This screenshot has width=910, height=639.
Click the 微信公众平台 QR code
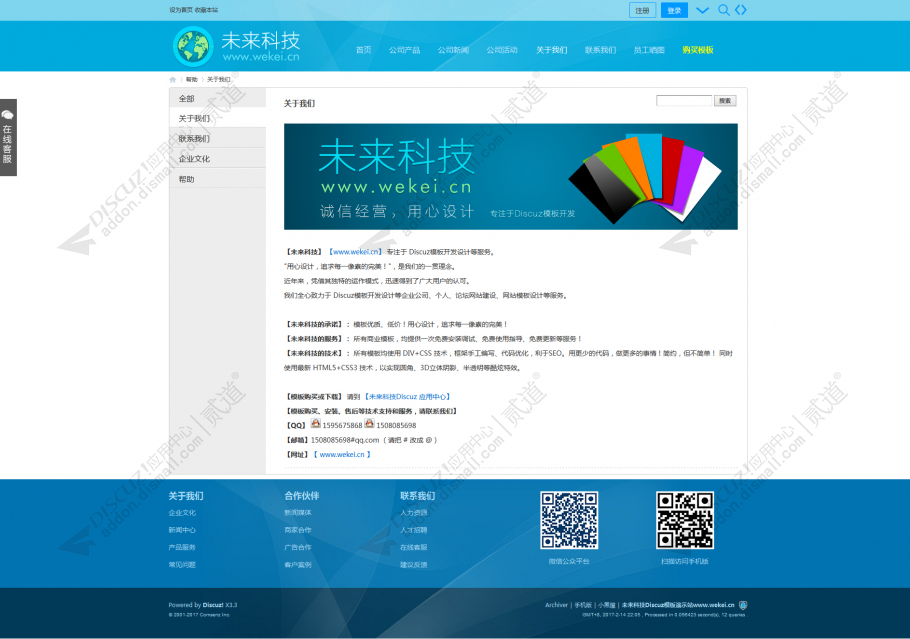tap(569, 520)
